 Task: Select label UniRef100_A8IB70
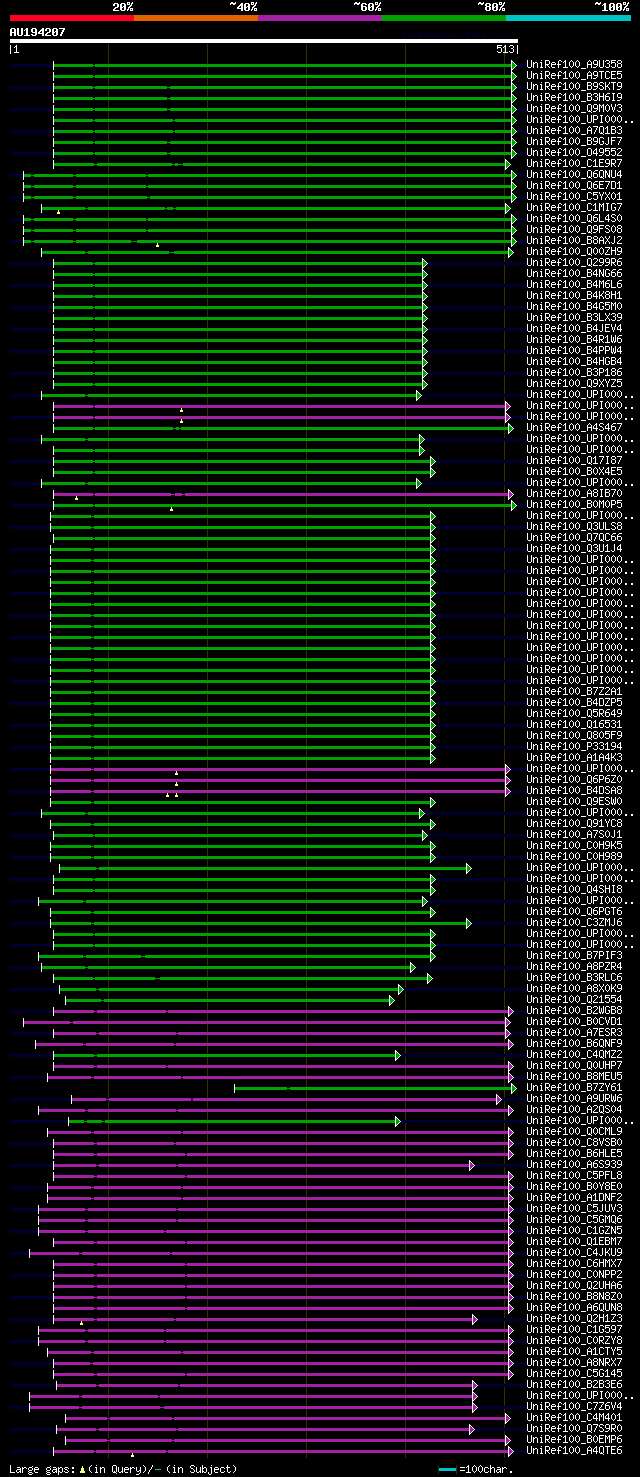[574, 493]
